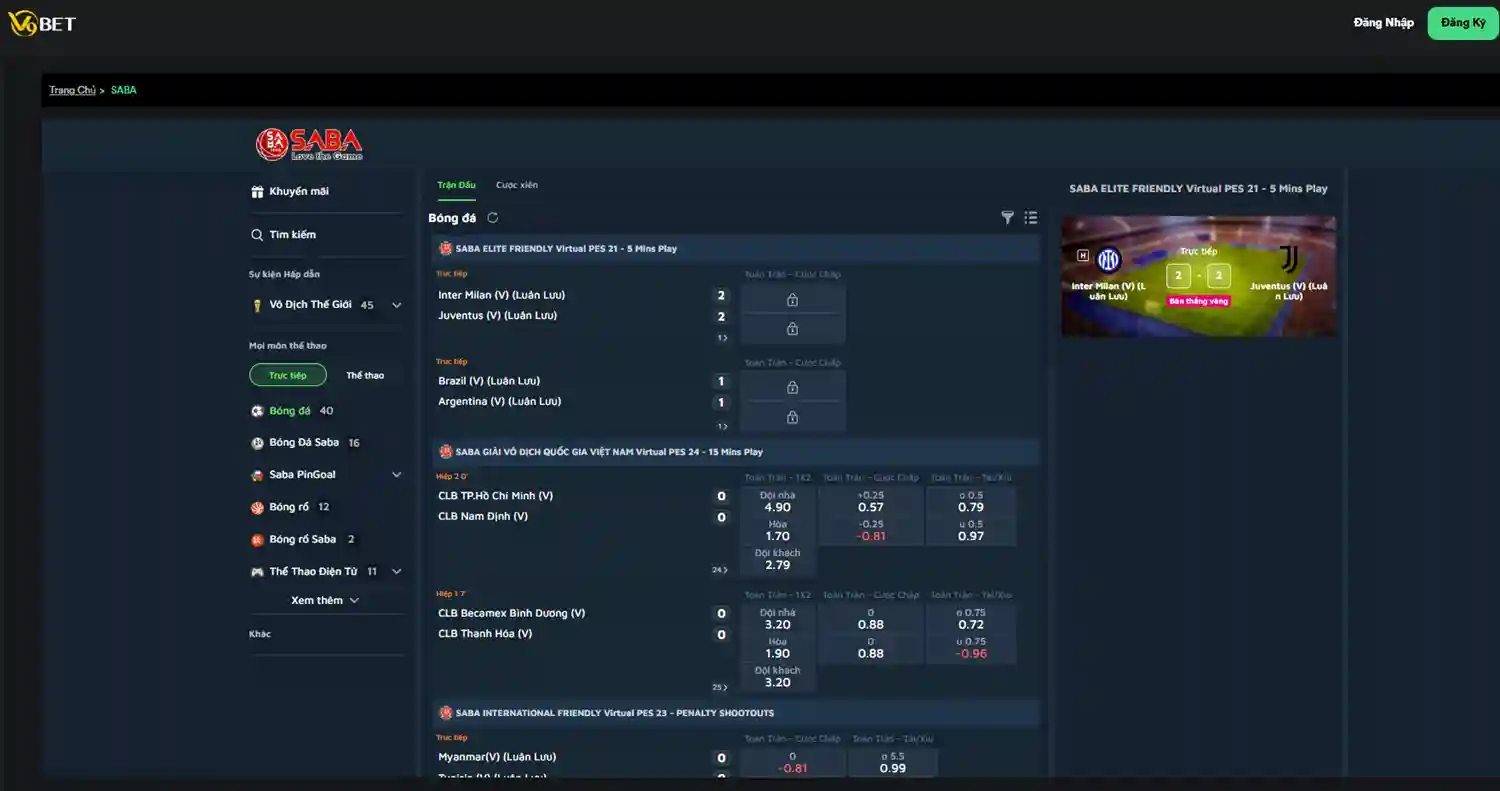Click a locked odds padlock for Inter Milan
The width and height of the screenshot is (1500, 791).
coord(791,298)
